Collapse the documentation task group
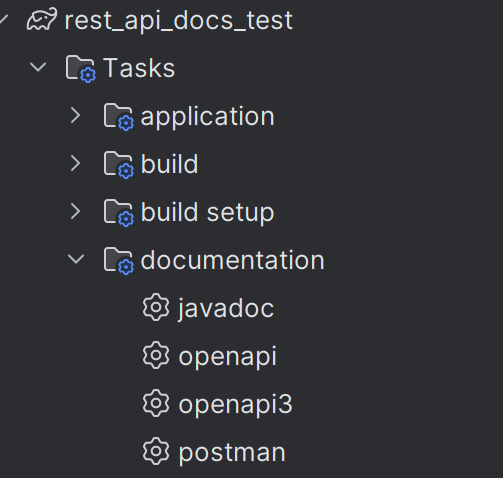 pyautogui.click(x=76, y=260)
